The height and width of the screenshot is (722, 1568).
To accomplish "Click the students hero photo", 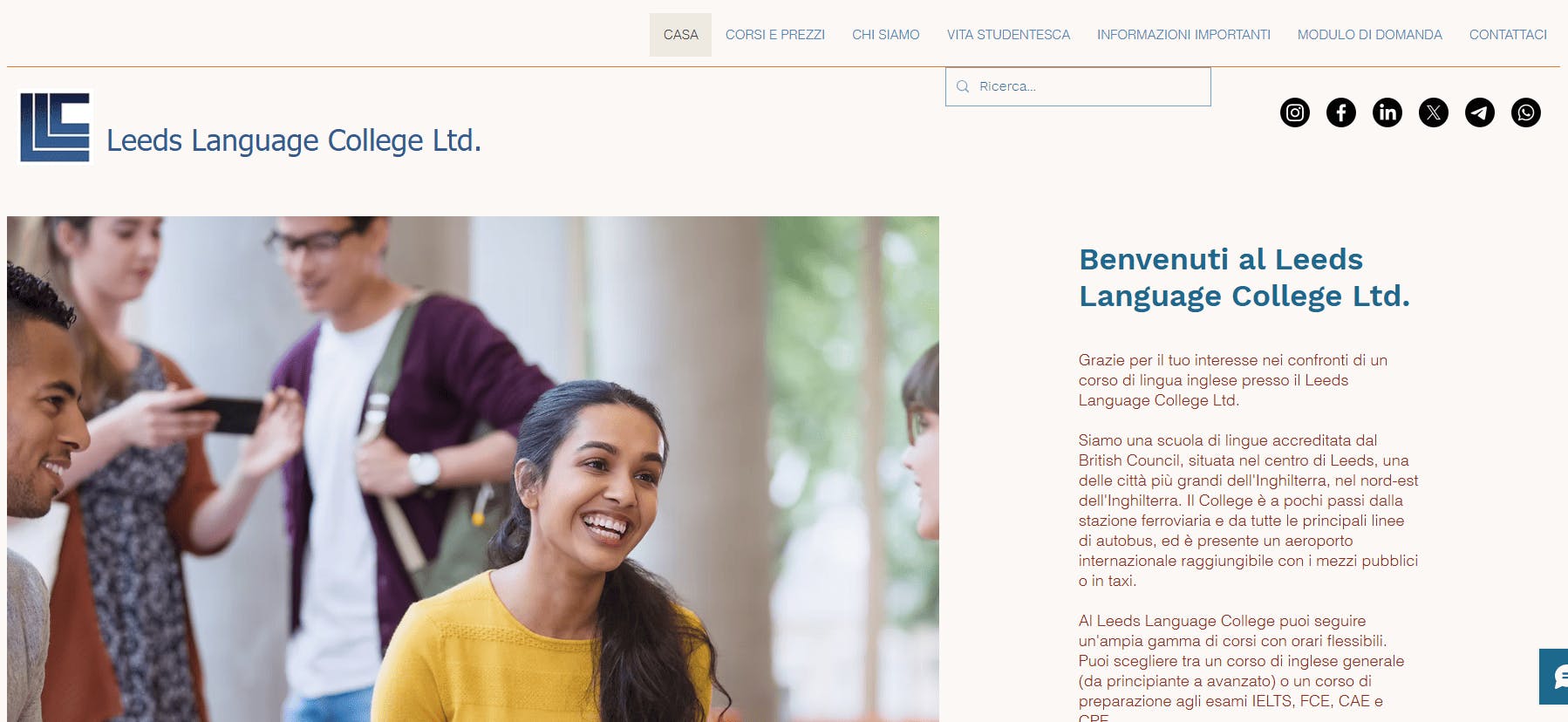I will [473, 469].
